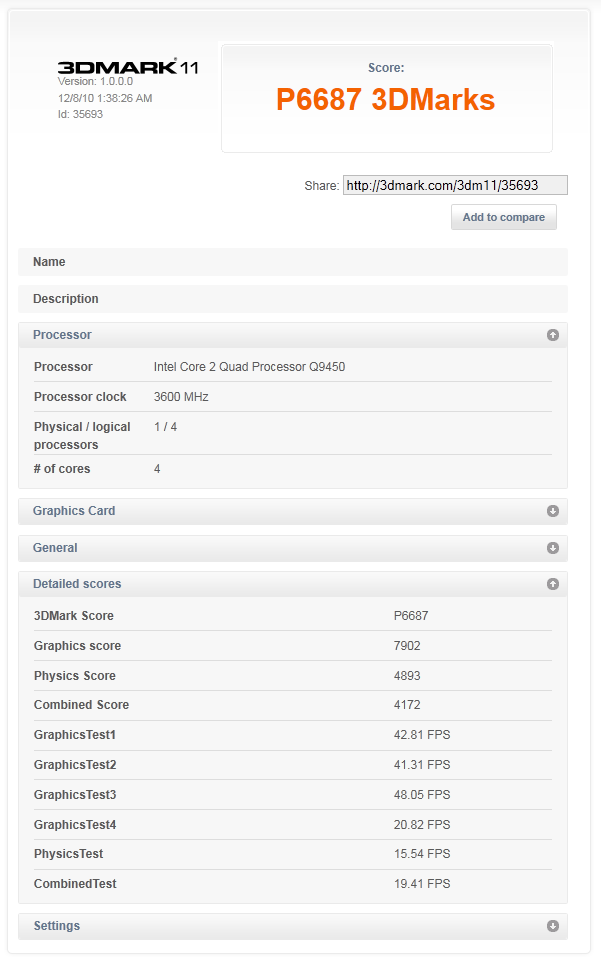601x963 pixels.
Task: Click the GraphicsTest1 '42.81 FPS' value
Action: [422, 735]
